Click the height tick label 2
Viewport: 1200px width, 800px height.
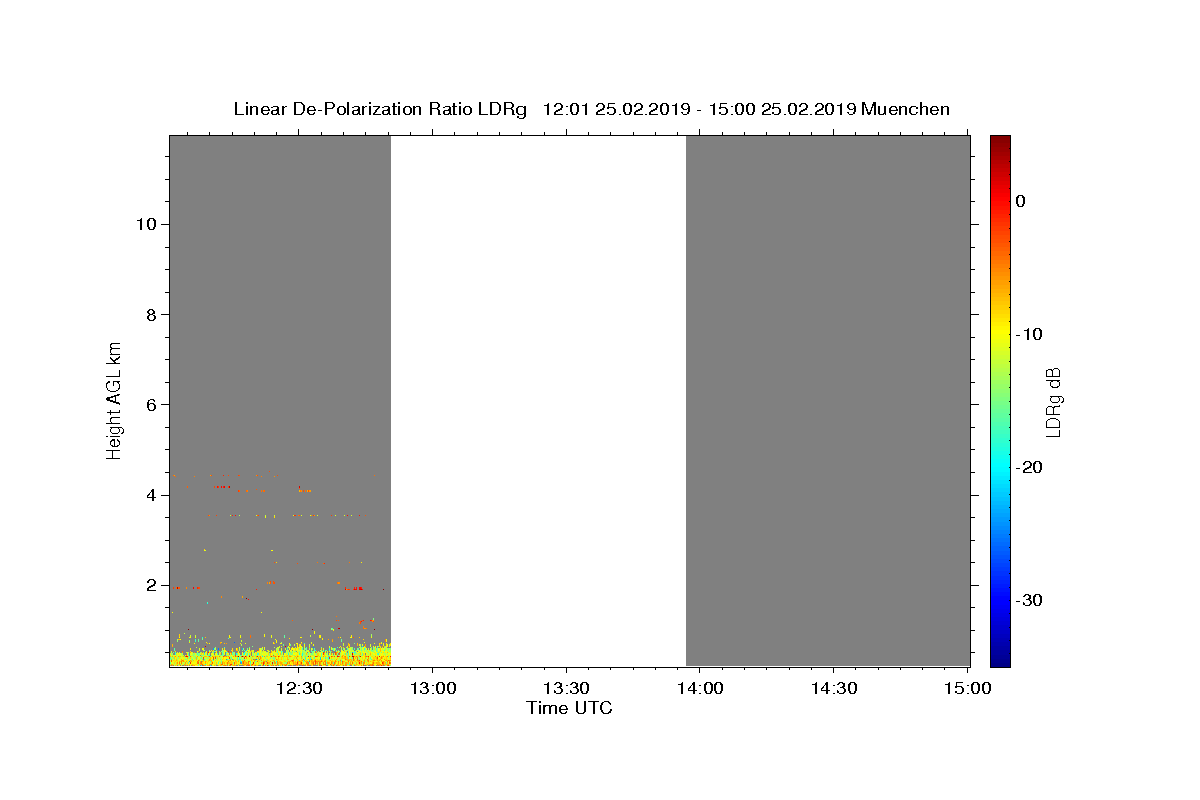pos(150,585)
